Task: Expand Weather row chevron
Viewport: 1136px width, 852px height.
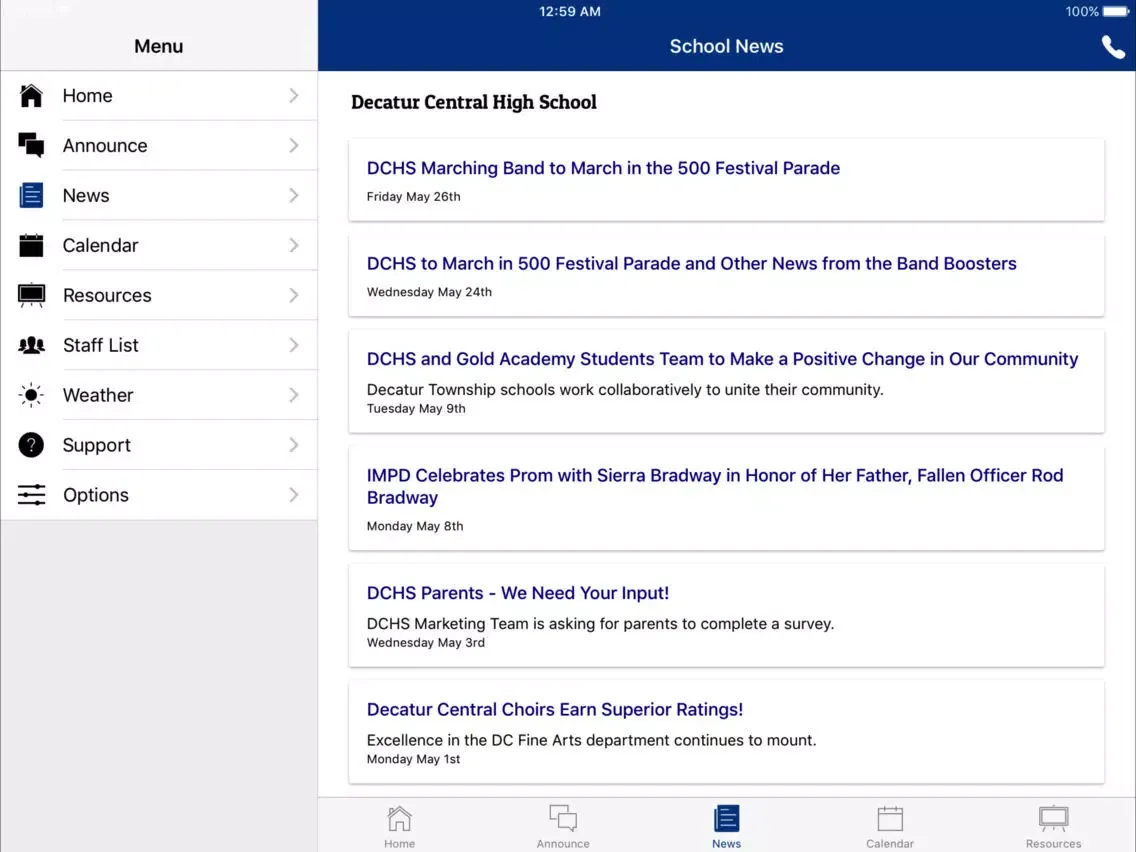Action: [x=293, y=395]
